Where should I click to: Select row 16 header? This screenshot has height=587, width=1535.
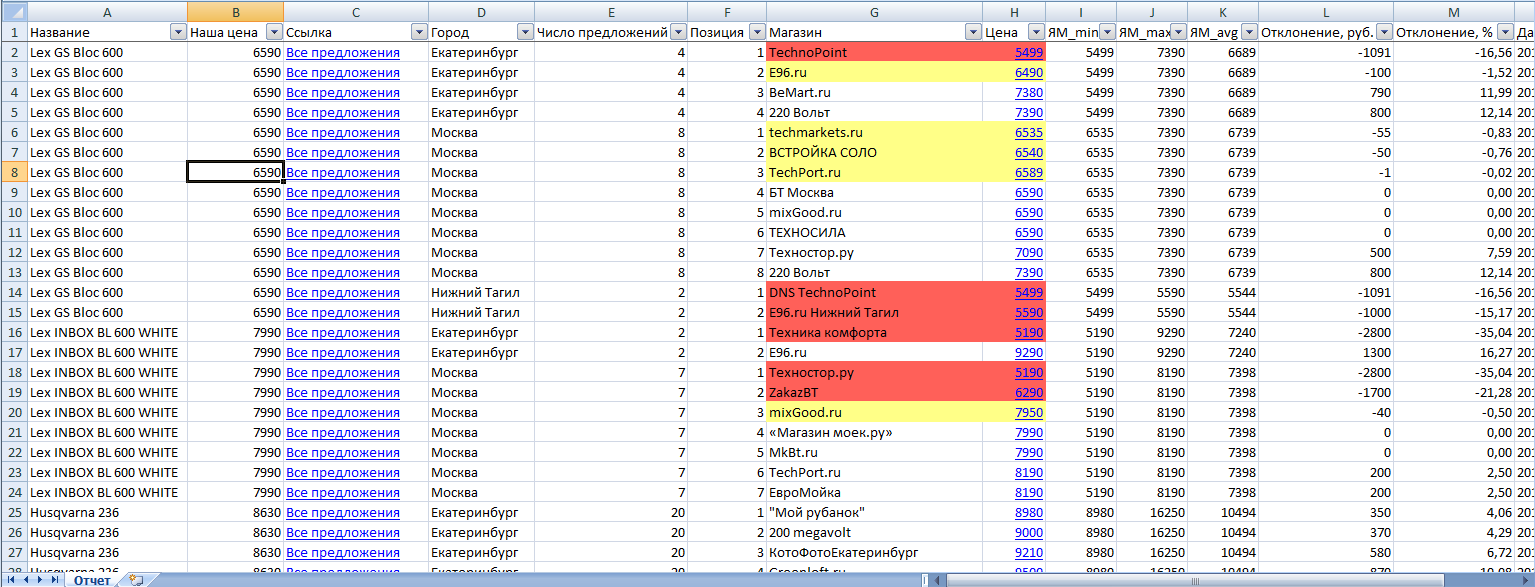(13, 332)
